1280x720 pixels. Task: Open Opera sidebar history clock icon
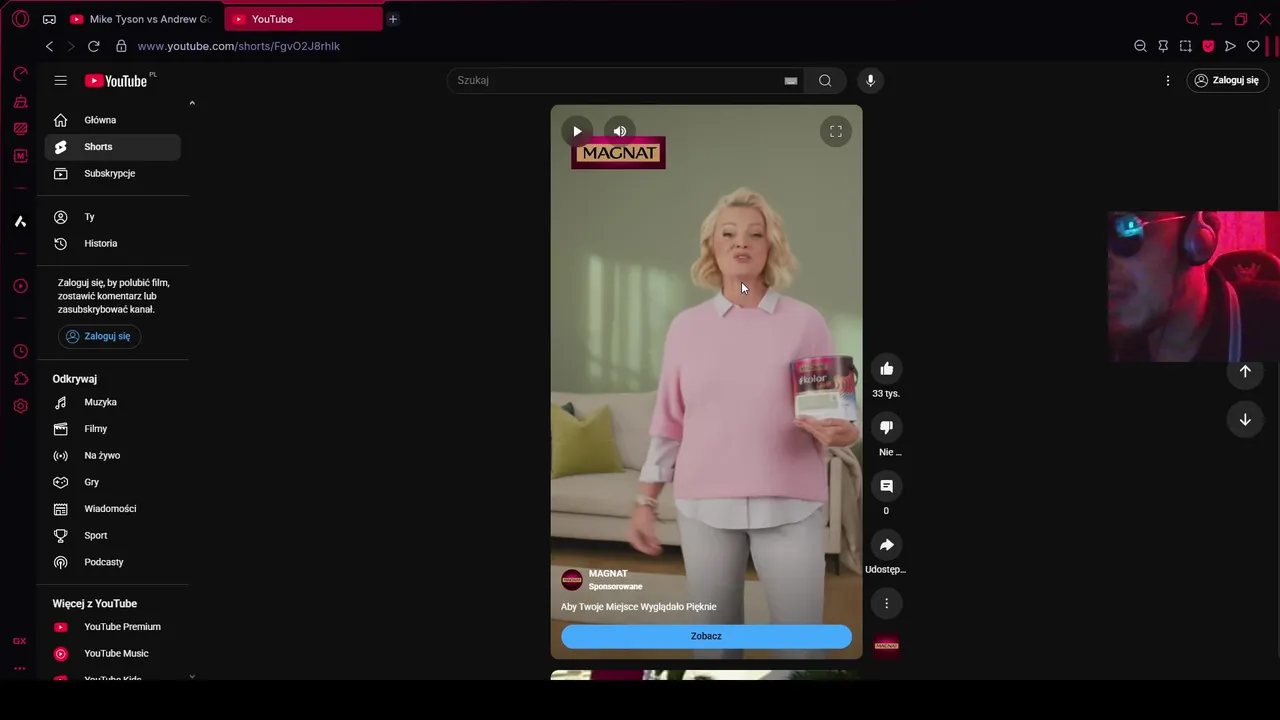coord(20,352)
